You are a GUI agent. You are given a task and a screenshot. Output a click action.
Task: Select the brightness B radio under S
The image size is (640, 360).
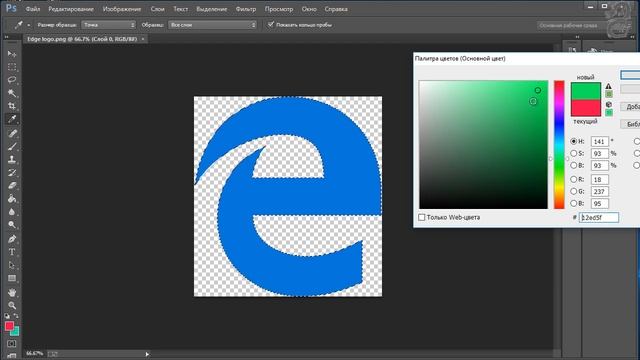pos(573,165)
